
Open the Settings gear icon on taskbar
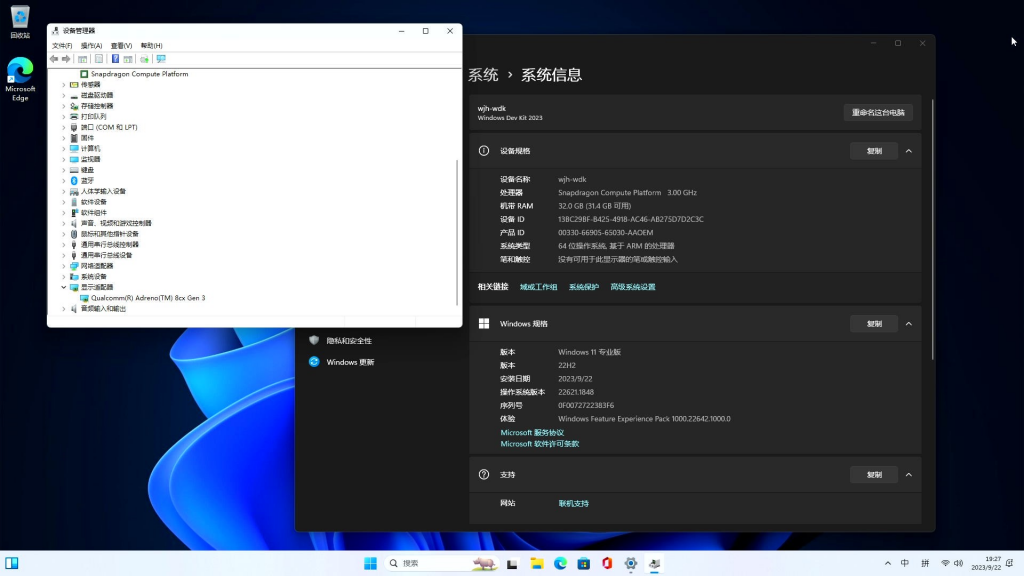pos(631,563)
